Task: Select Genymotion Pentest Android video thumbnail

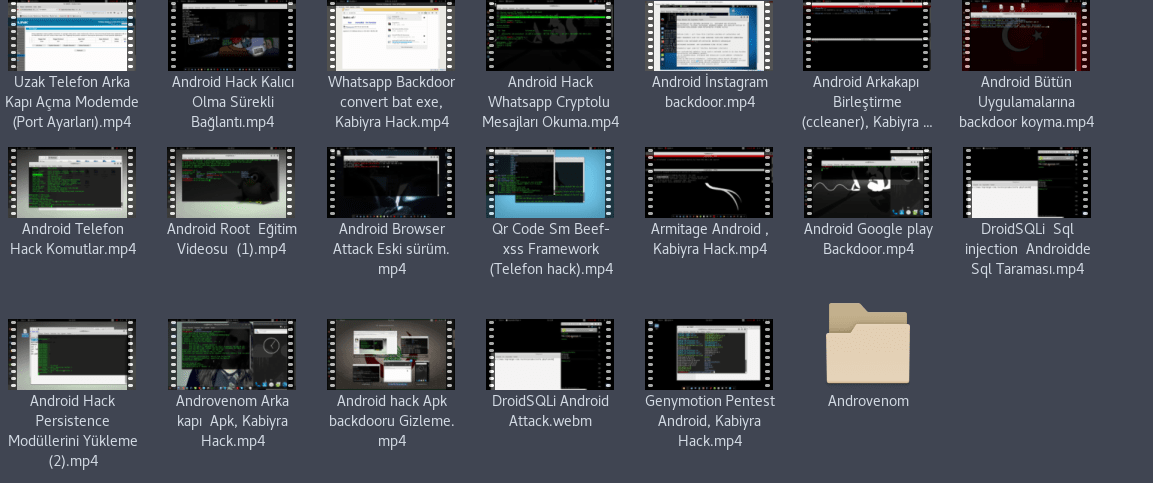Action: coord(709,354)
